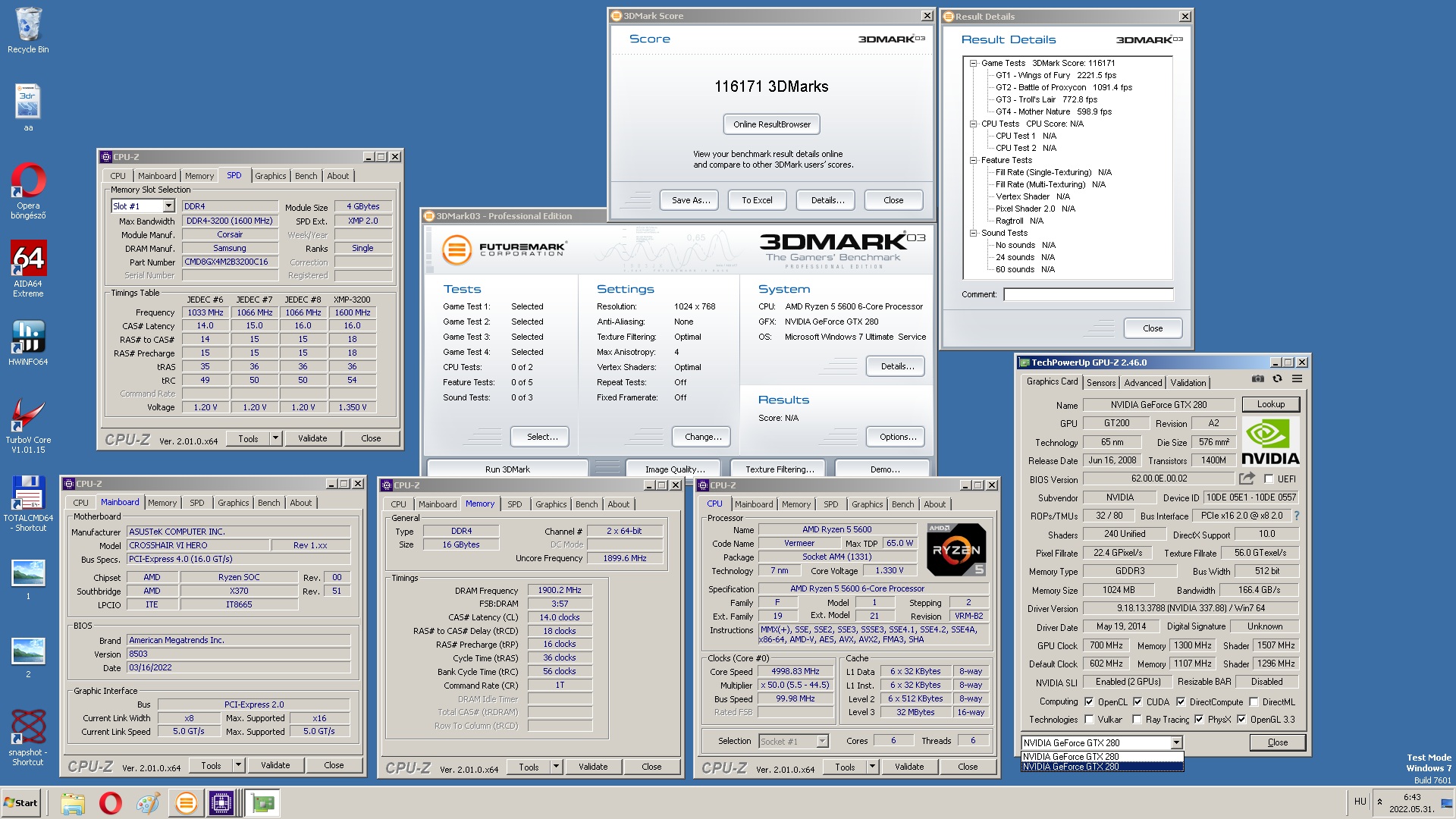The height and width of the screenshot is (819, 1456).
Task: Open the Tools dropdown arrow in the CPU-Z SPD window
Action: (x=275, y=438)
